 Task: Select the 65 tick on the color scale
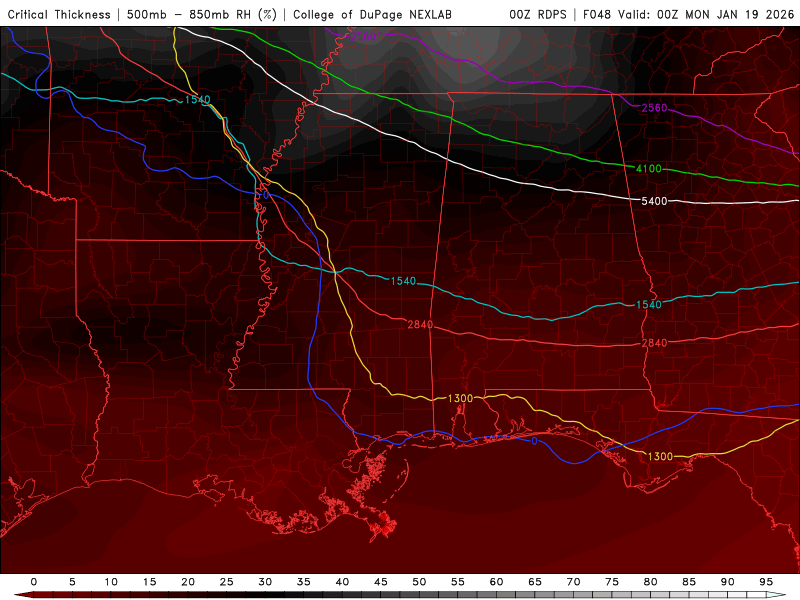click(x=535, y=582)
